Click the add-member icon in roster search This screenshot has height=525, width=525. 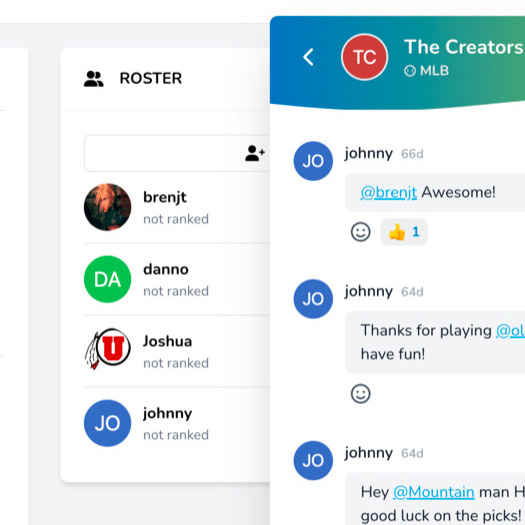(255, 153)
